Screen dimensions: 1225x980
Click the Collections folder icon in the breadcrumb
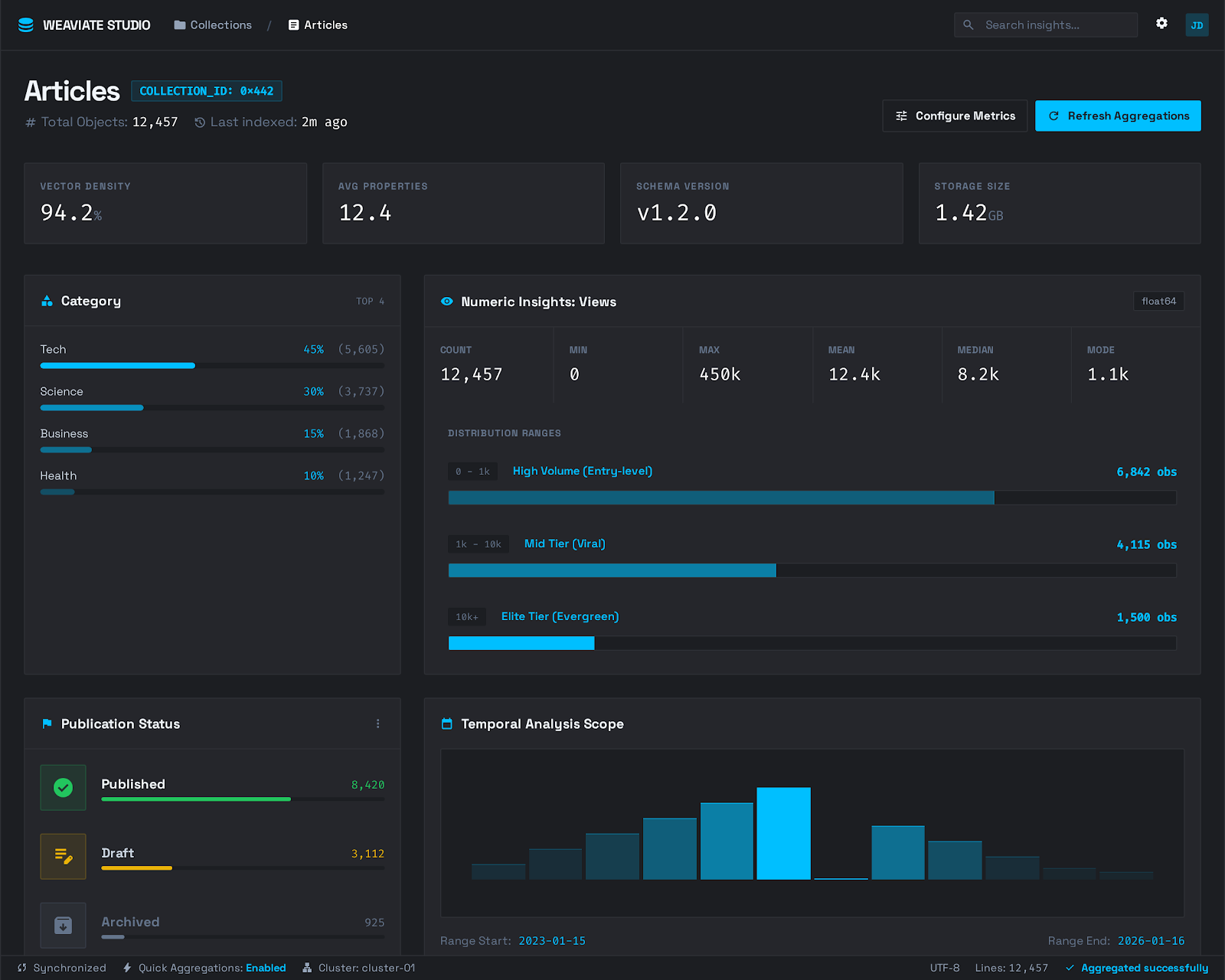click(x=180, y=25)
